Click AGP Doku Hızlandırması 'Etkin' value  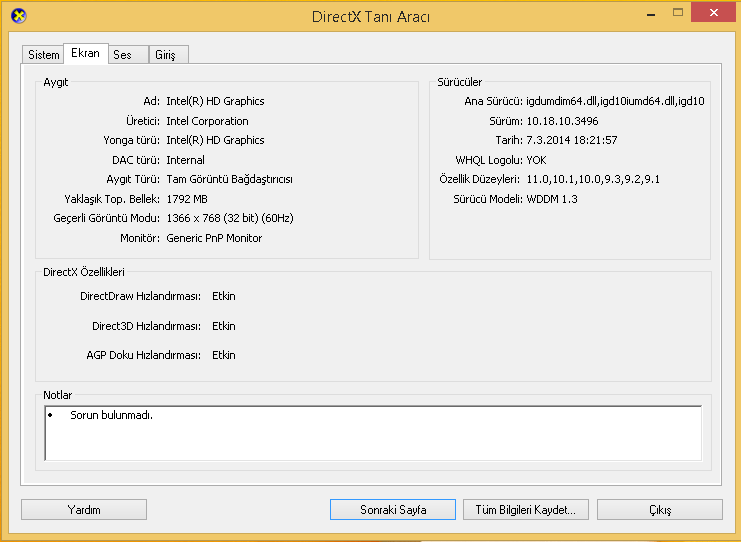tap(224, 355)
